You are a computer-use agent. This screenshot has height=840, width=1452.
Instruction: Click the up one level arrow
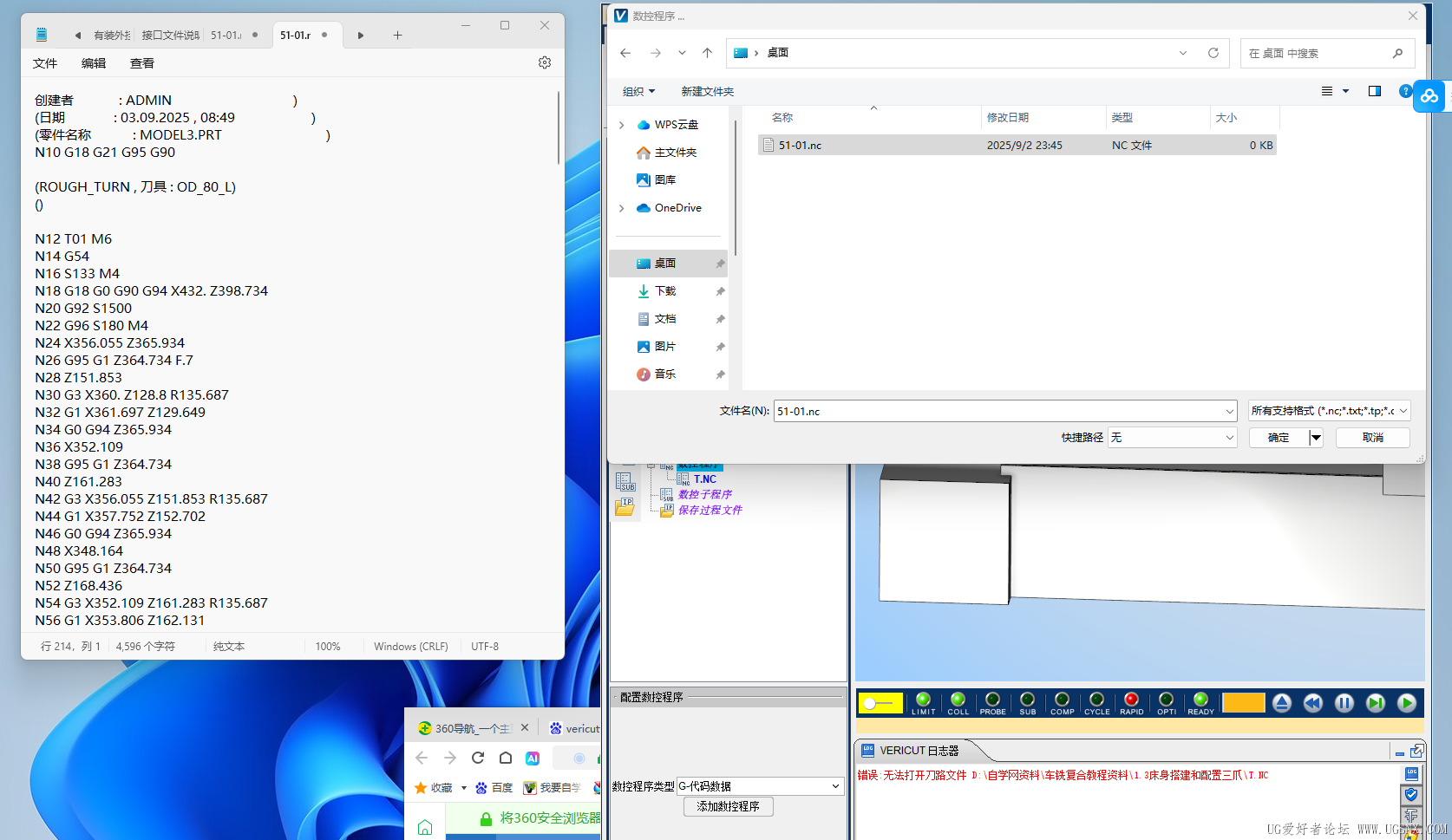pos(707,53)
